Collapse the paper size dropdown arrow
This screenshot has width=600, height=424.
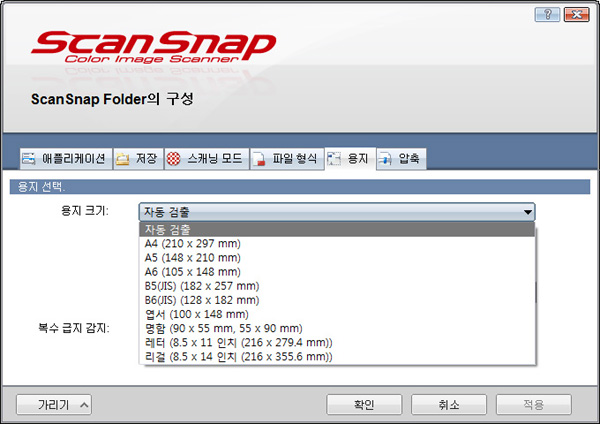(x=526, y=212)
